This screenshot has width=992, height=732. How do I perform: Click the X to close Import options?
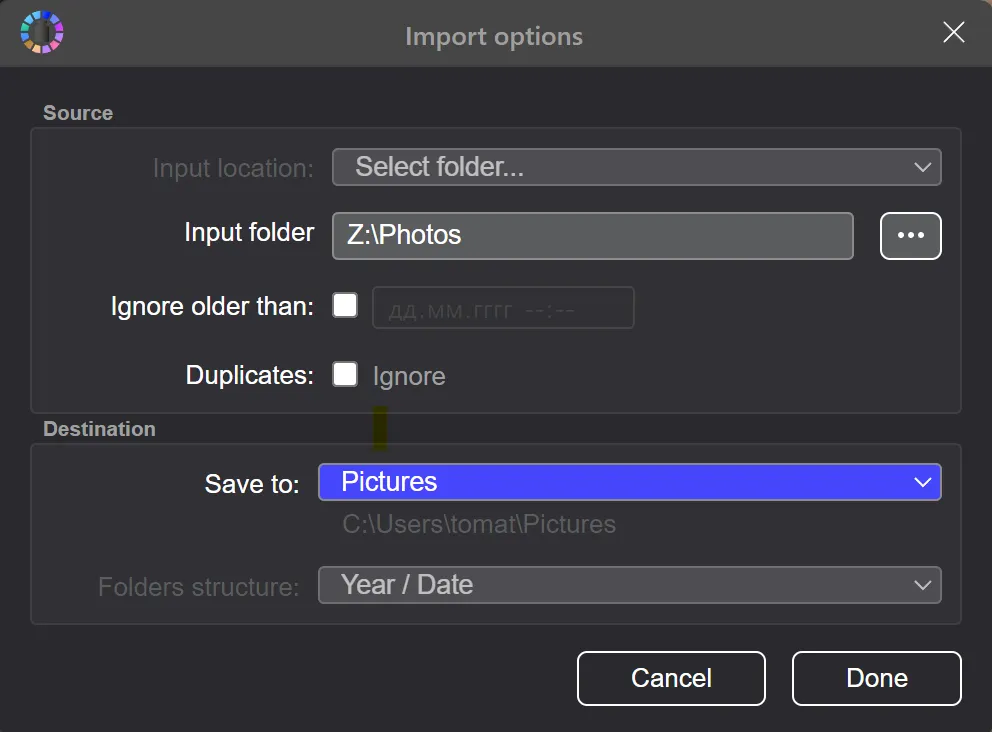952,32
